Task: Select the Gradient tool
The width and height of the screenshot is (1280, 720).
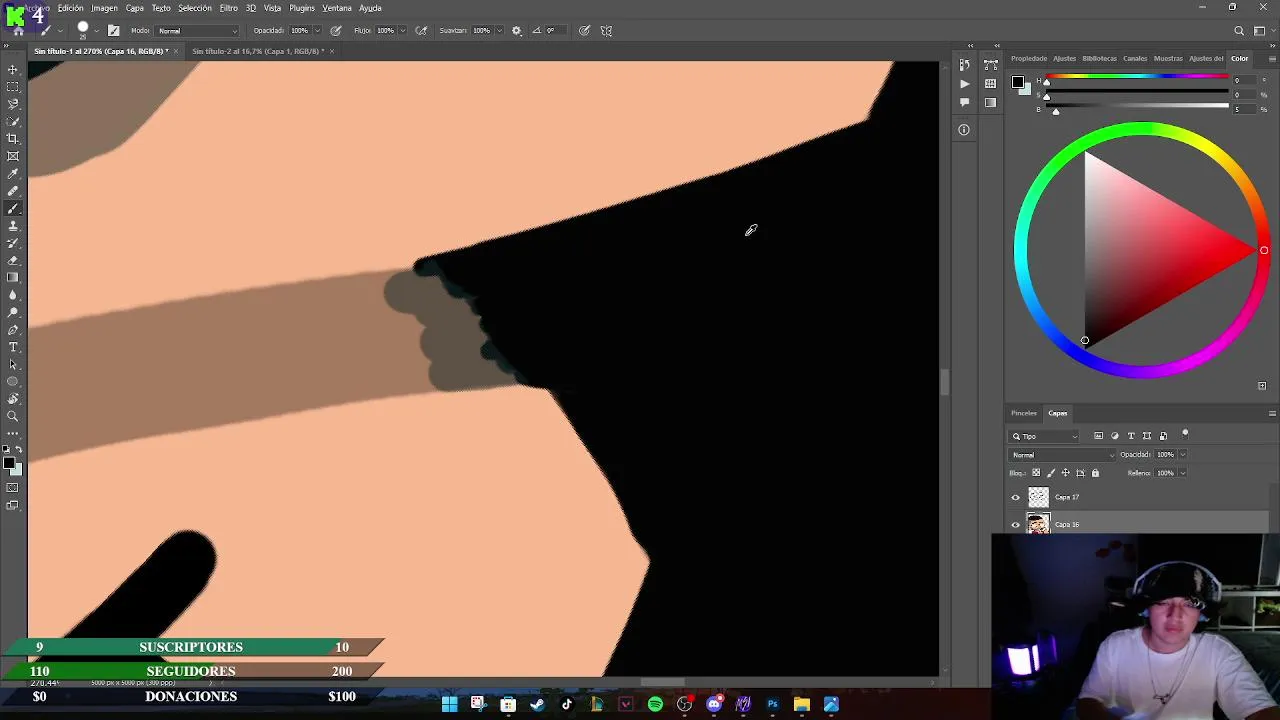Action: [13, 278]
